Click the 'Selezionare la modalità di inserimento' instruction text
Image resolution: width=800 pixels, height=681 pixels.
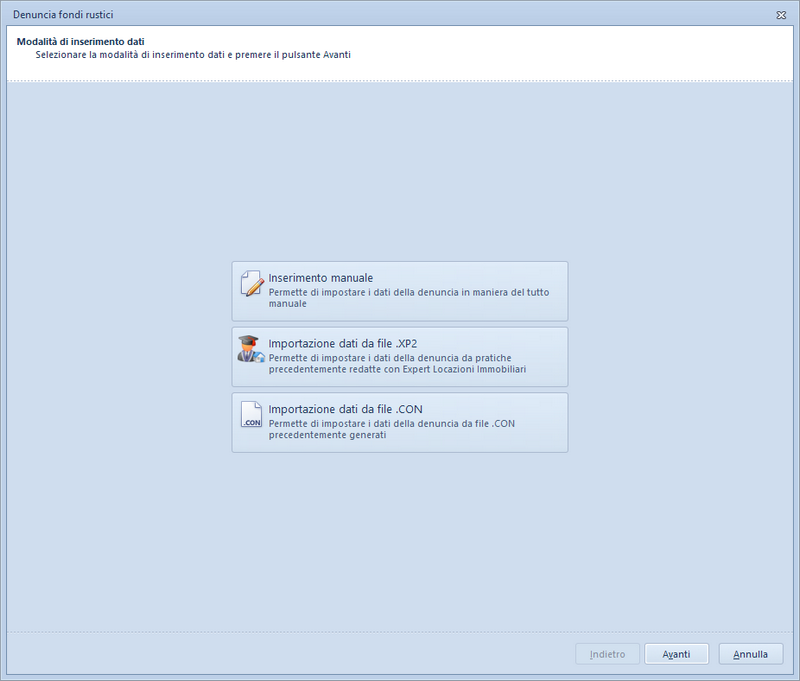tap(193, 55)
